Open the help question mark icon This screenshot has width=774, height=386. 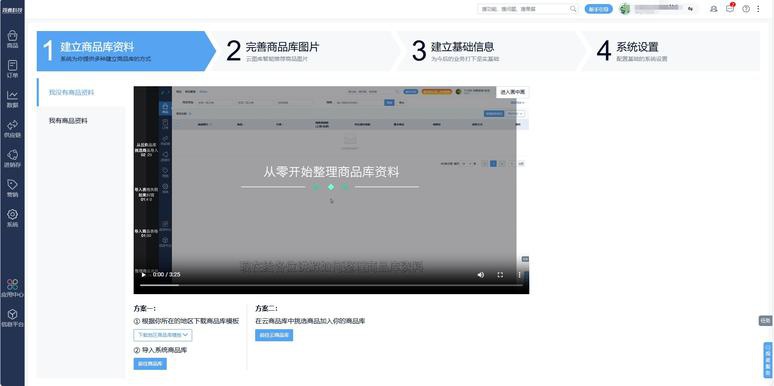(x=746, y=9)
